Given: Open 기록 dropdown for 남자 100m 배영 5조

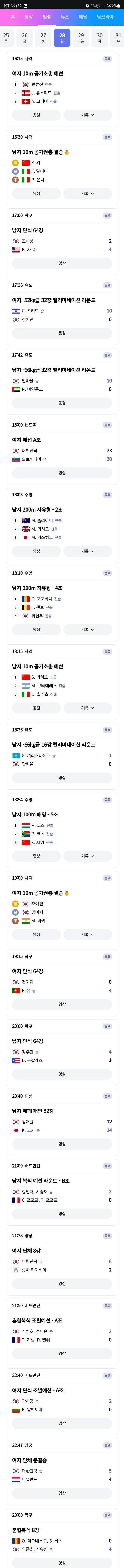Looking at the screenshot, I should [x=88, y=856].
